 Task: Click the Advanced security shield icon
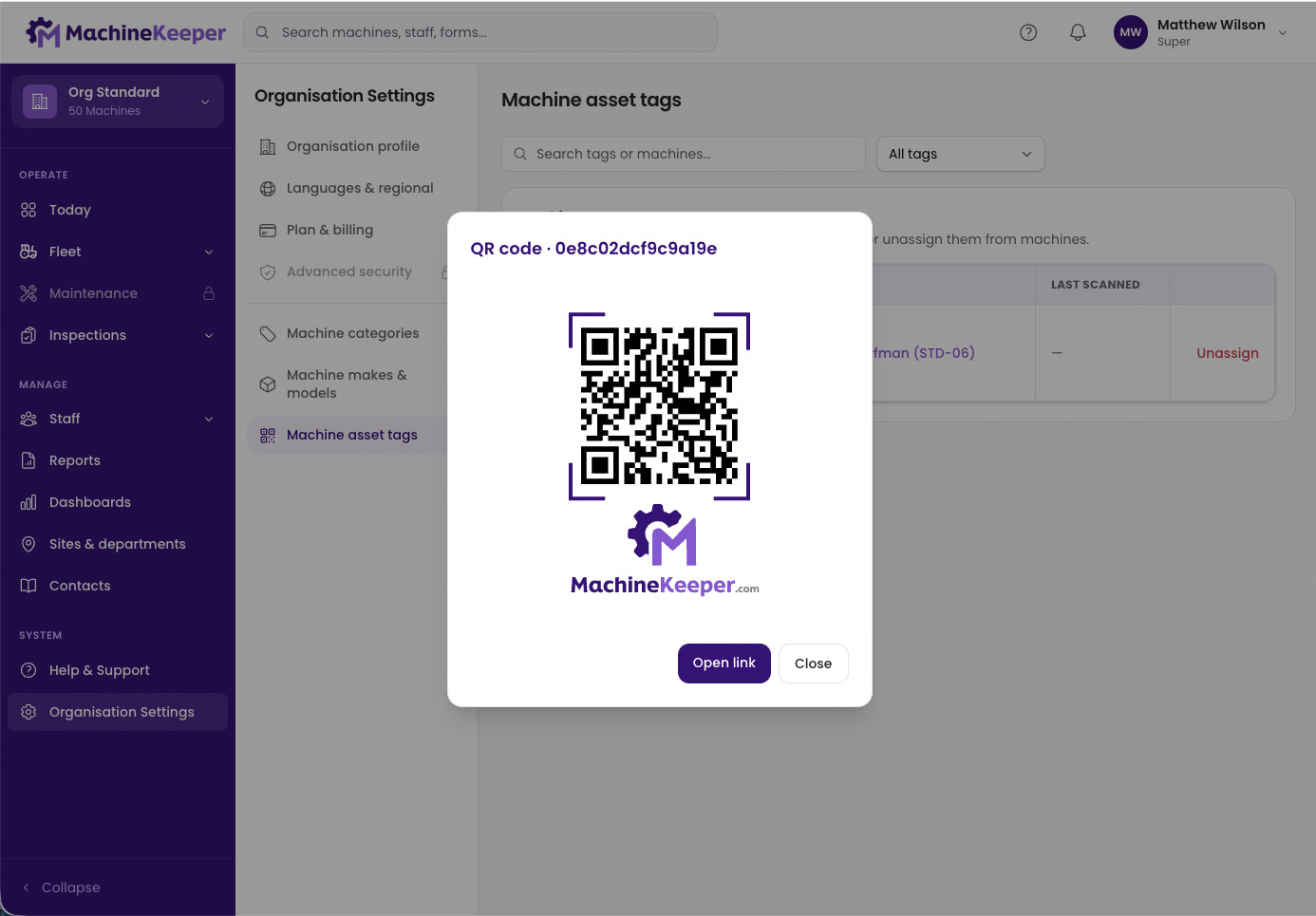[268, 271]
